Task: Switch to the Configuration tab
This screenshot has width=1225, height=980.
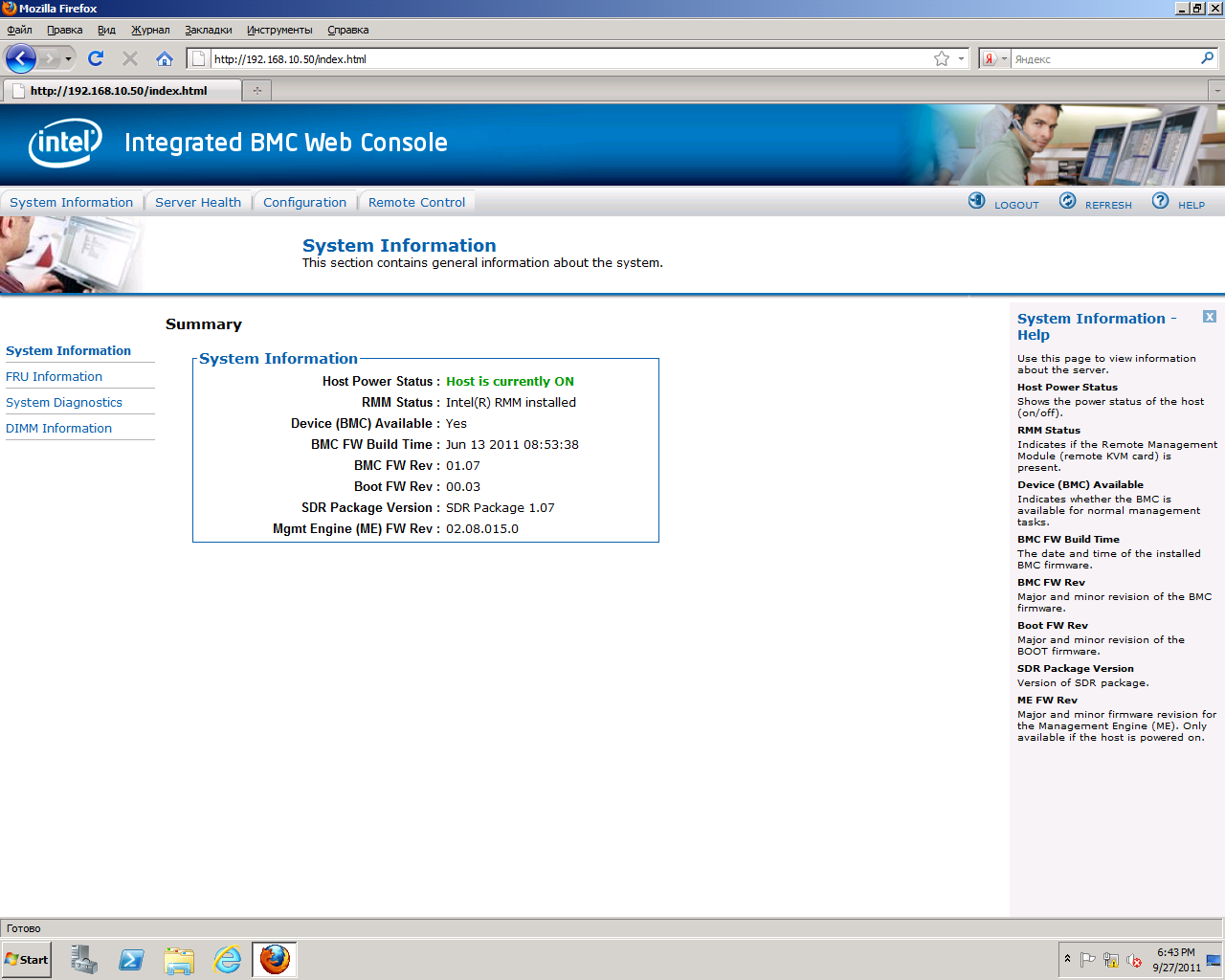Action: [304, 203]
